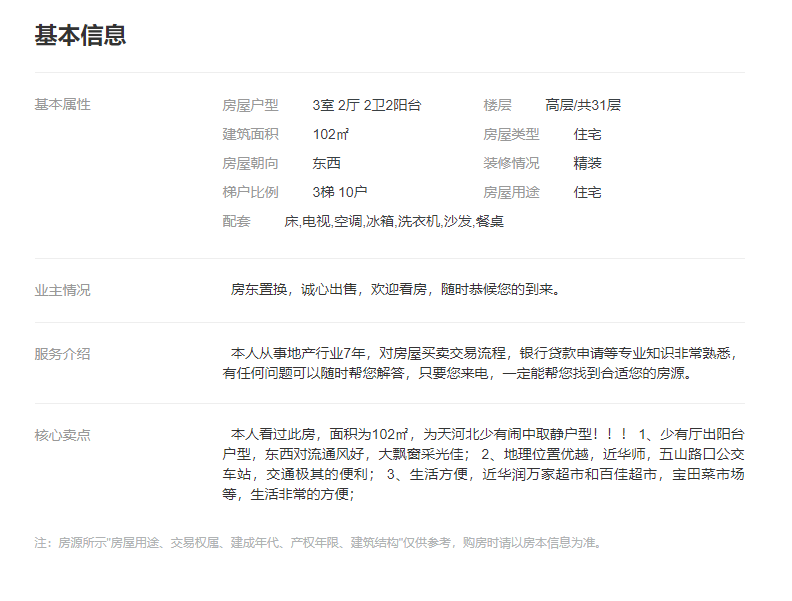Select the line starting 车站，交通极其的便利
Image resolution: width=792 pixels, height=601 pixels.
(x=483, y=474)
